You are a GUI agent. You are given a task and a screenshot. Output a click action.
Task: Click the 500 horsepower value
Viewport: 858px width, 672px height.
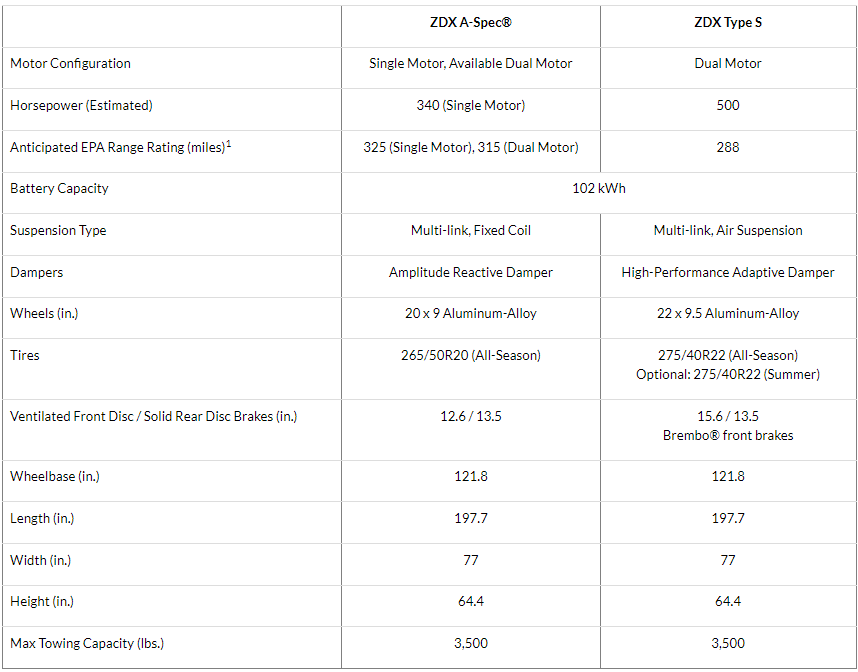727,105
